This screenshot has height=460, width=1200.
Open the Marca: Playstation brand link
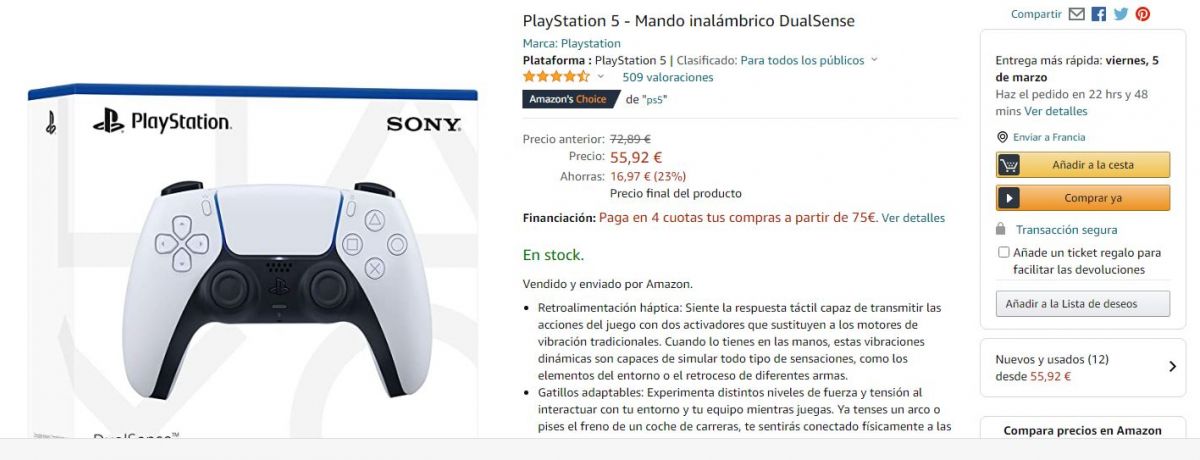pyautogui.click(x=572, y=43)
